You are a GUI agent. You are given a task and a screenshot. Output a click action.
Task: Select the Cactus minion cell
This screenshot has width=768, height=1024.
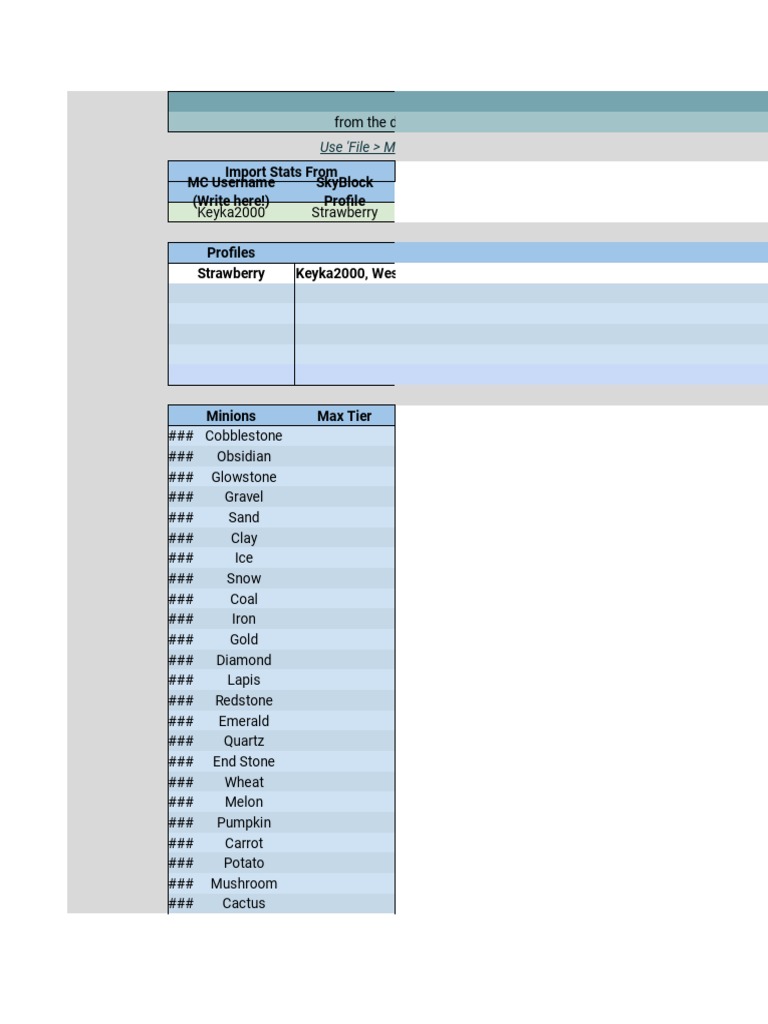pos(244,904)
